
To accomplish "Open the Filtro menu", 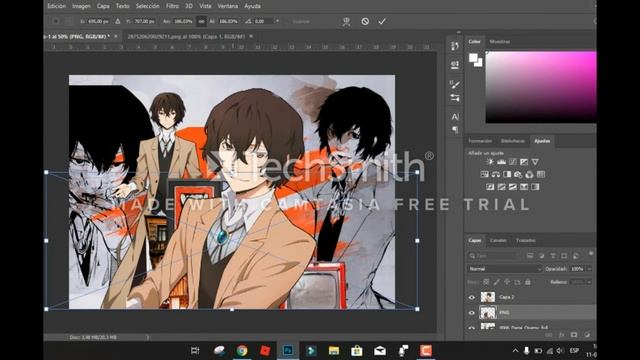I will (172, 6).
